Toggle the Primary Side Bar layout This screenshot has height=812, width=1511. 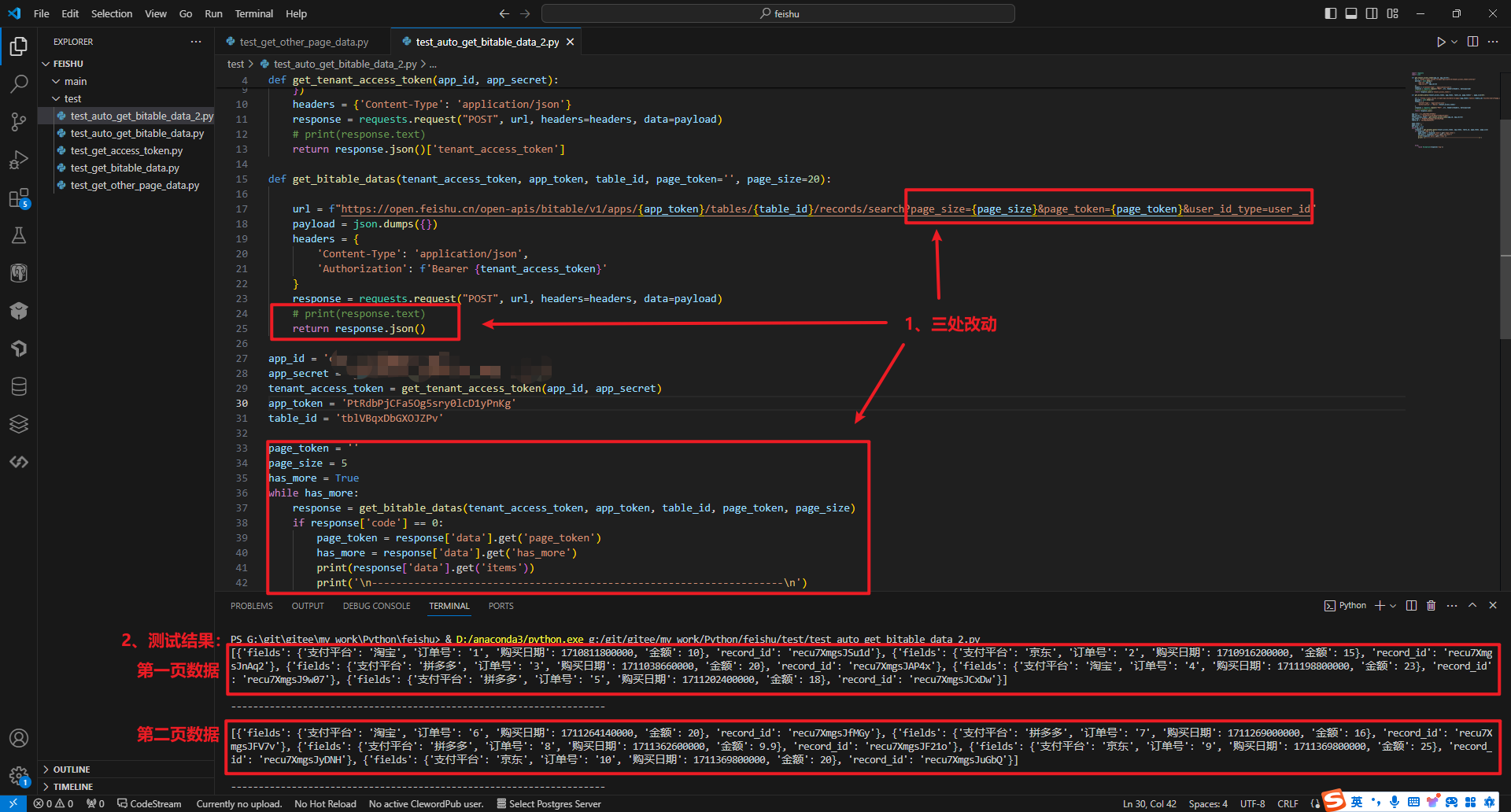click(x=1331, y=13)
